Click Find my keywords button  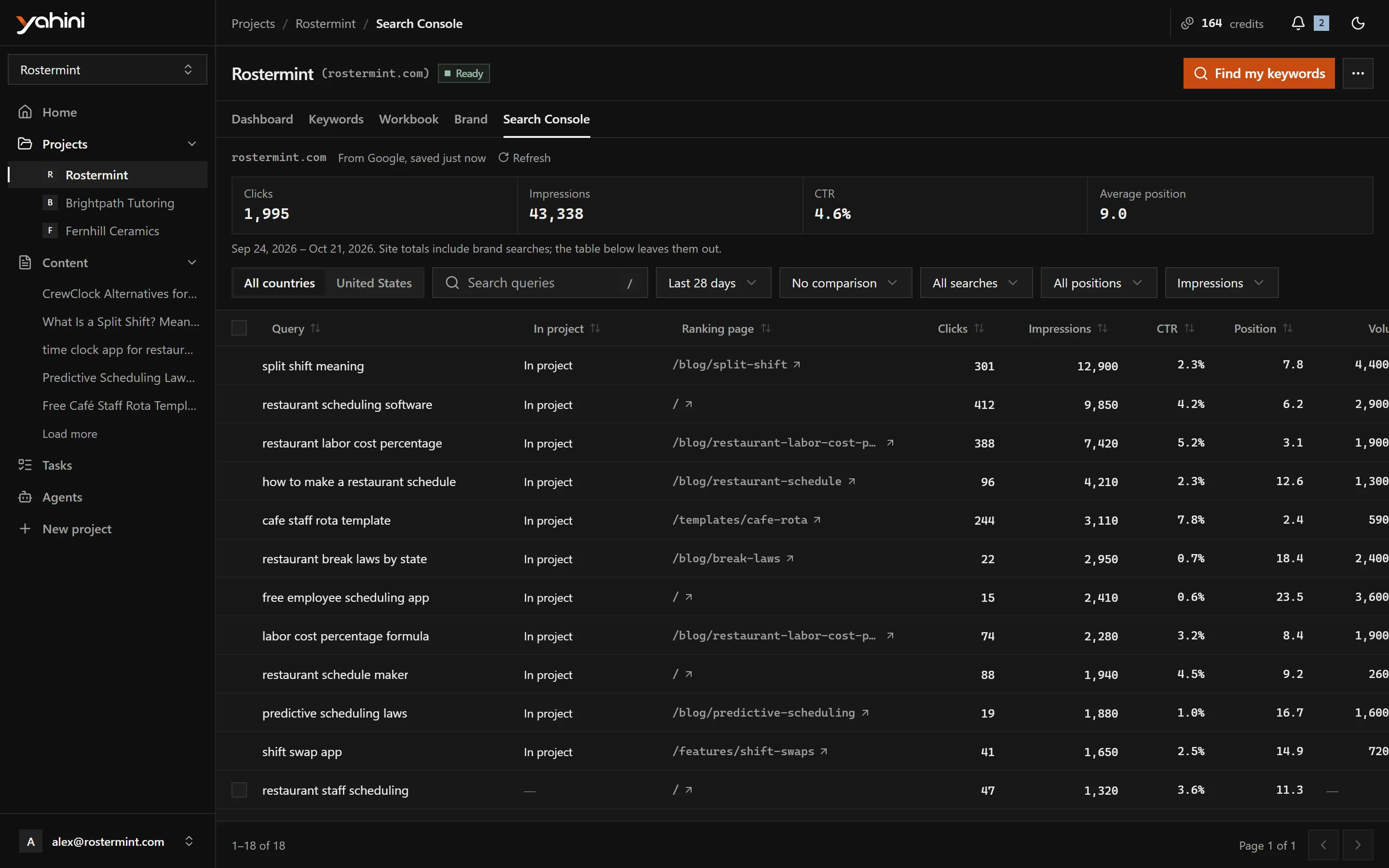point(1259,73)
